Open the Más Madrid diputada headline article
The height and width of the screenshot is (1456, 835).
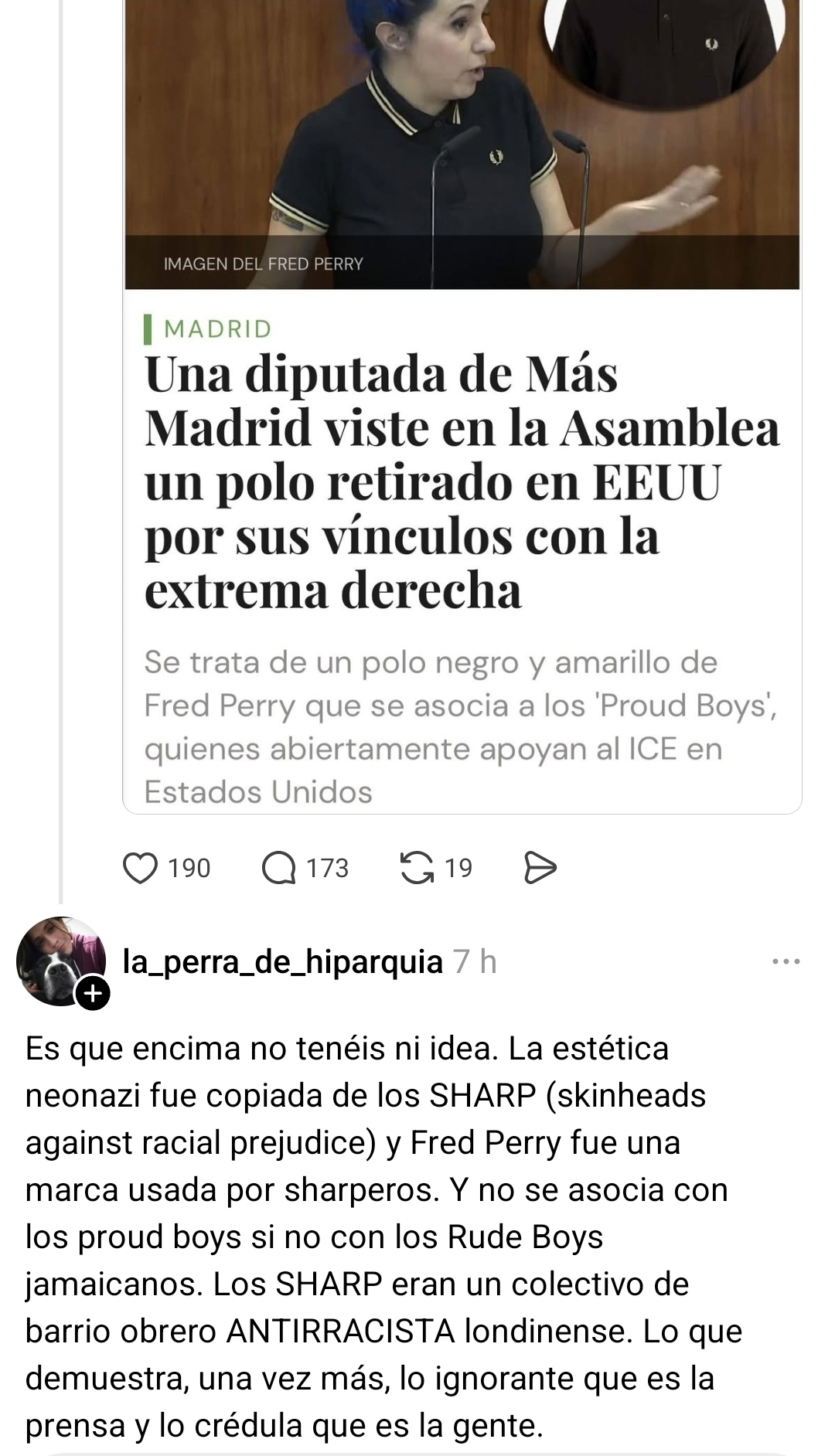pyautogui.click(x=462, y=481)
